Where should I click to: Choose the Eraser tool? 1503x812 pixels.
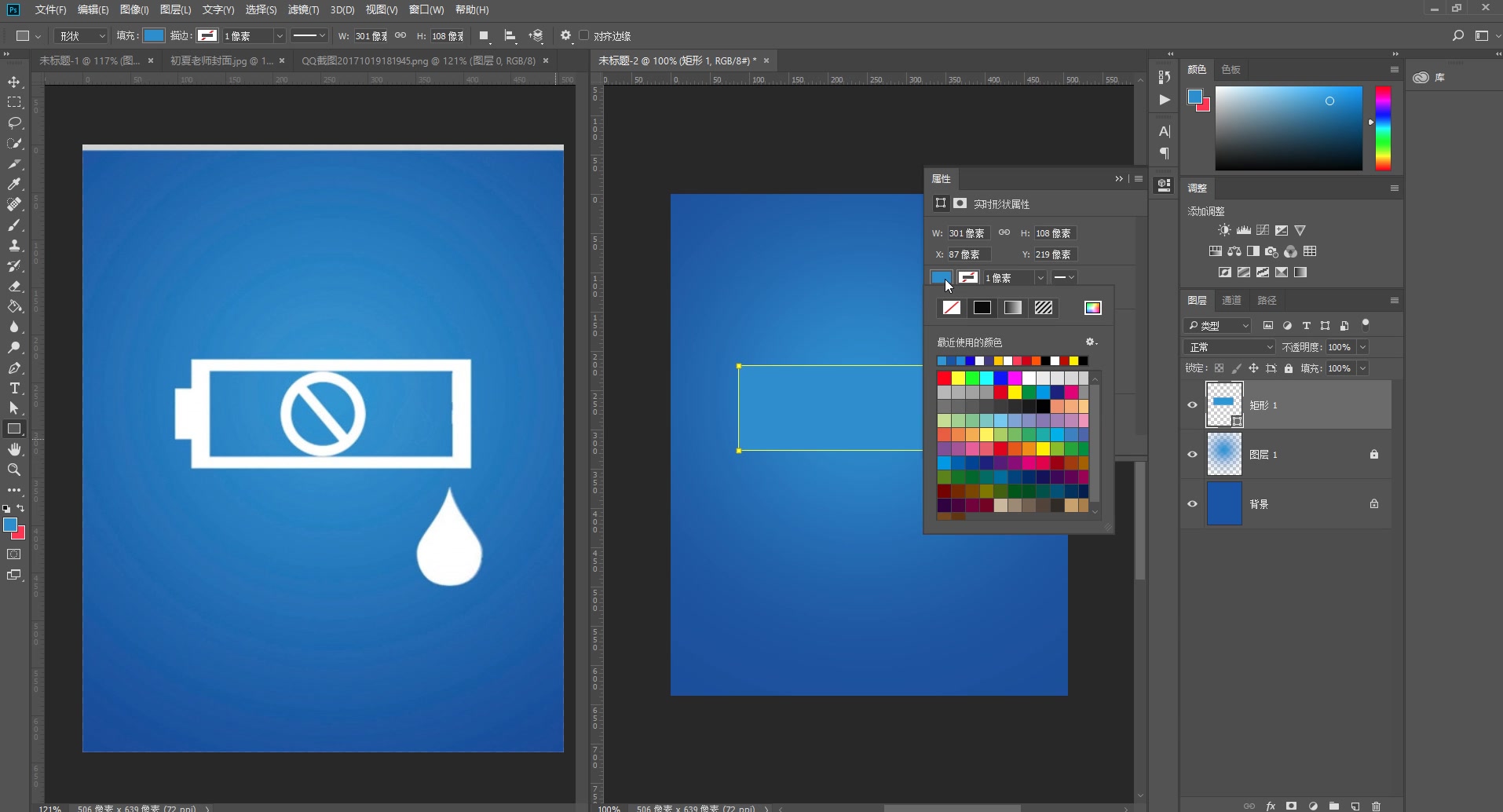pyautogui.click(x=14, y=287)
